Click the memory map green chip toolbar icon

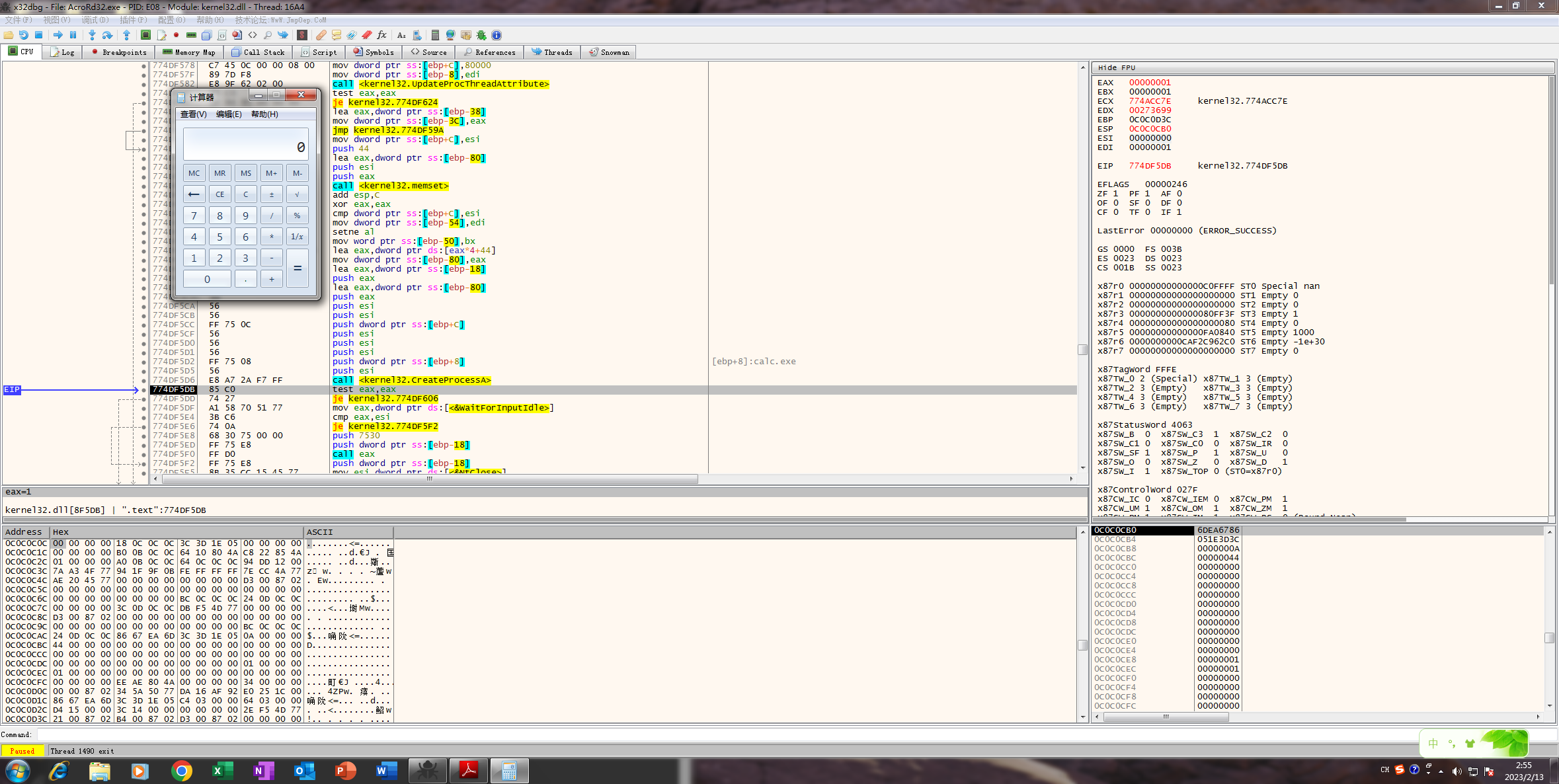192,35
